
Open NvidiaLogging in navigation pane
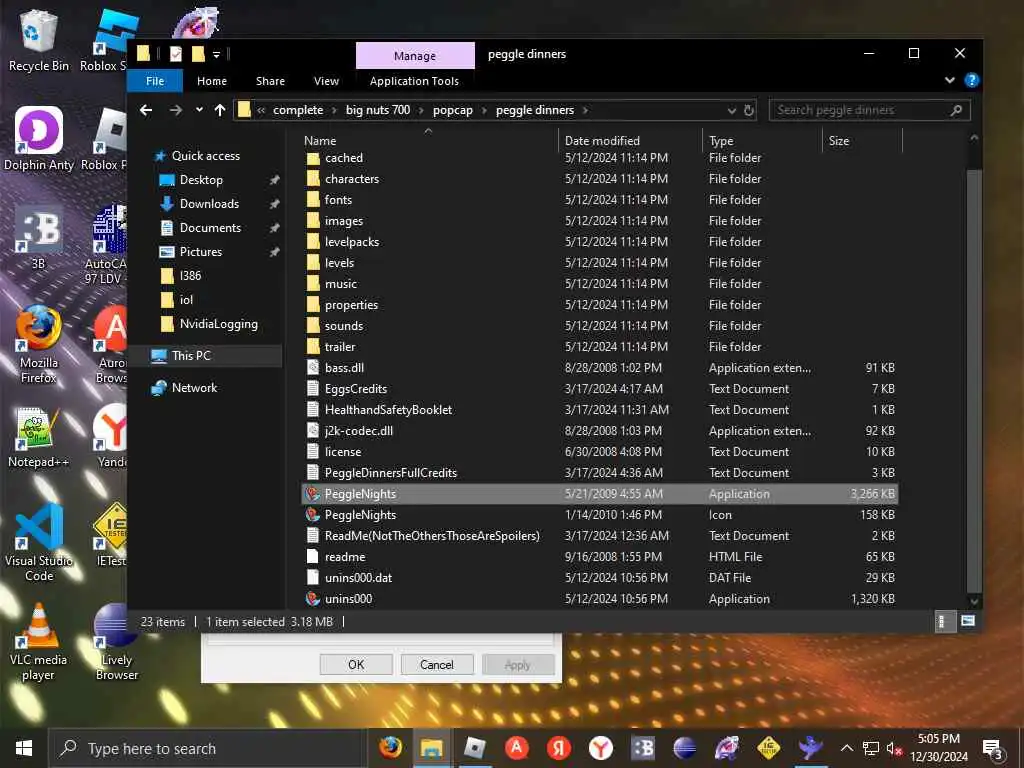click(x=218, y=324)
